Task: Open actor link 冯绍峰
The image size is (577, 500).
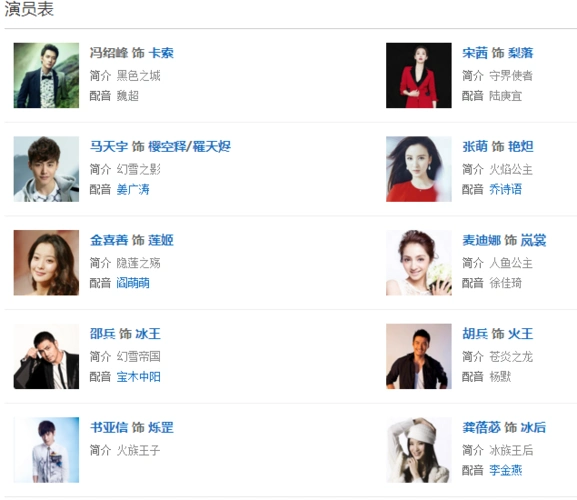Action: [109, 53]
